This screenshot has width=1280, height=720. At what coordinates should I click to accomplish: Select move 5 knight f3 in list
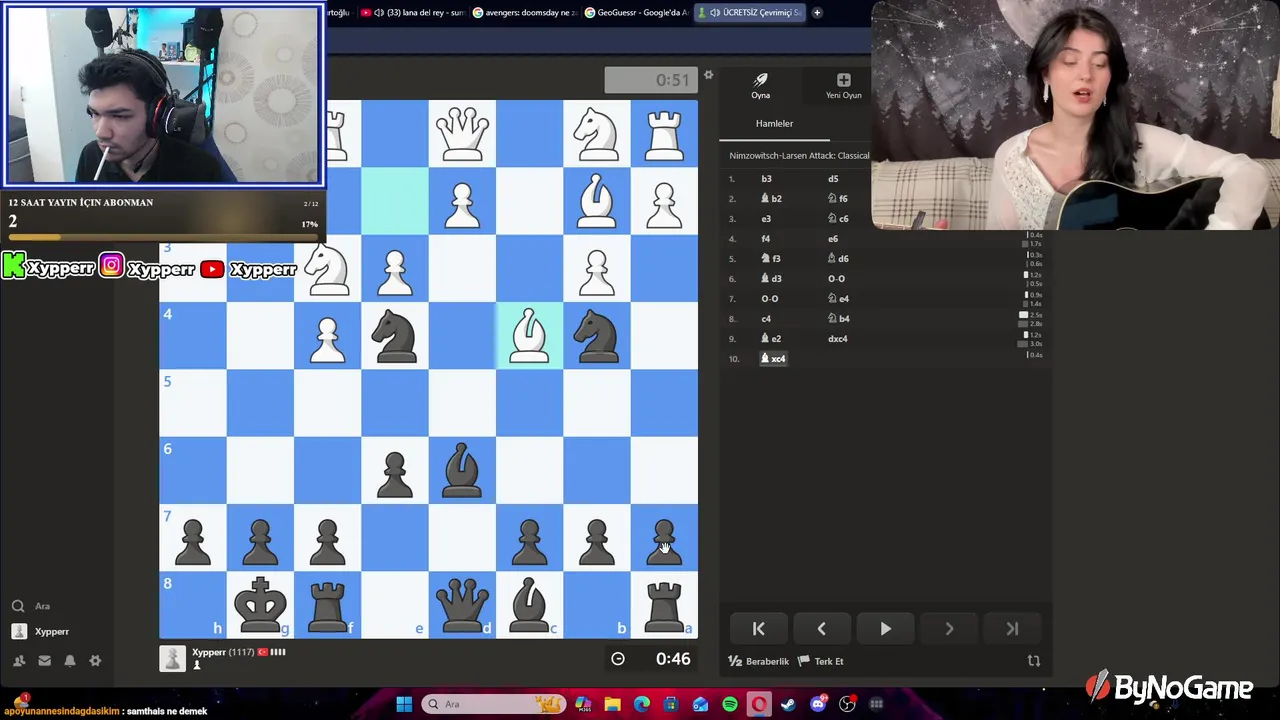coord(771,258)
